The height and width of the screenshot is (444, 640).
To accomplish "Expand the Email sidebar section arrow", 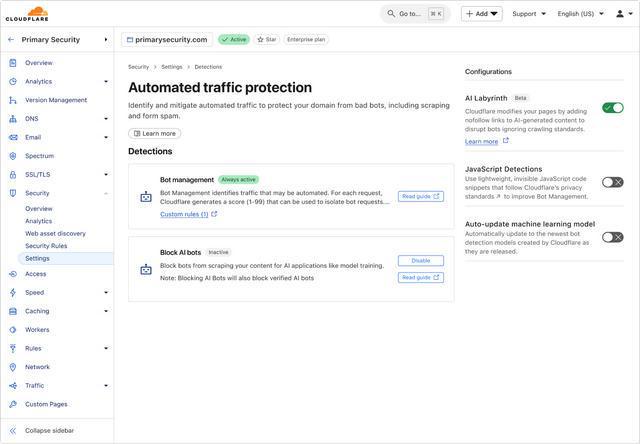I will pyautogui.click(x=106, y=137).
